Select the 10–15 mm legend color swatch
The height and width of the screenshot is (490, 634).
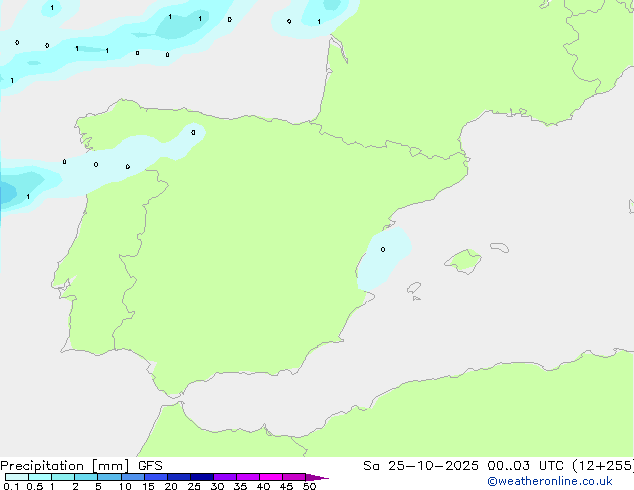point(132,477)
